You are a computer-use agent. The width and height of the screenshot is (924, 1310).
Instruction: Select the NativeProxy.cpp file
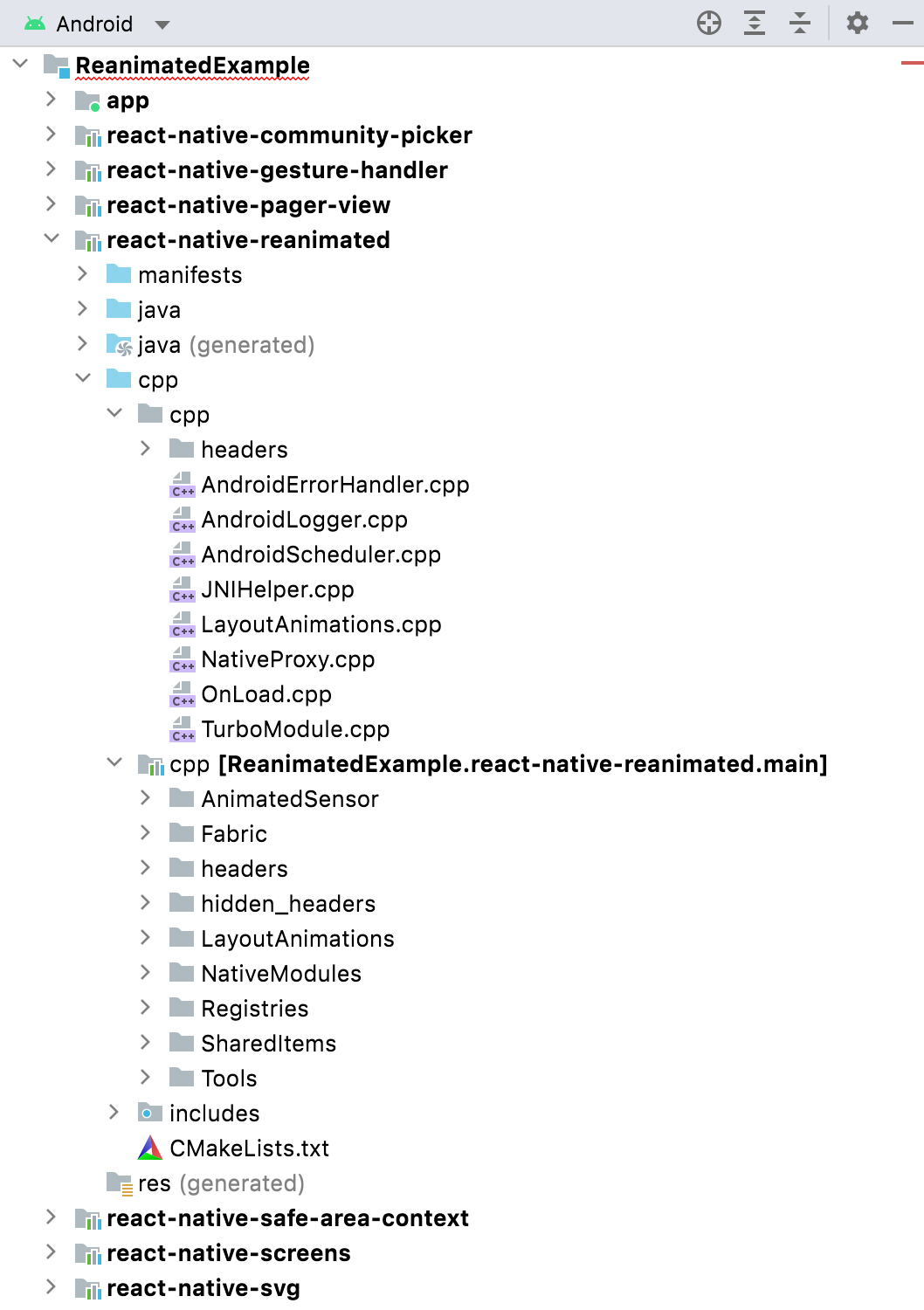[x=287, y=658]
